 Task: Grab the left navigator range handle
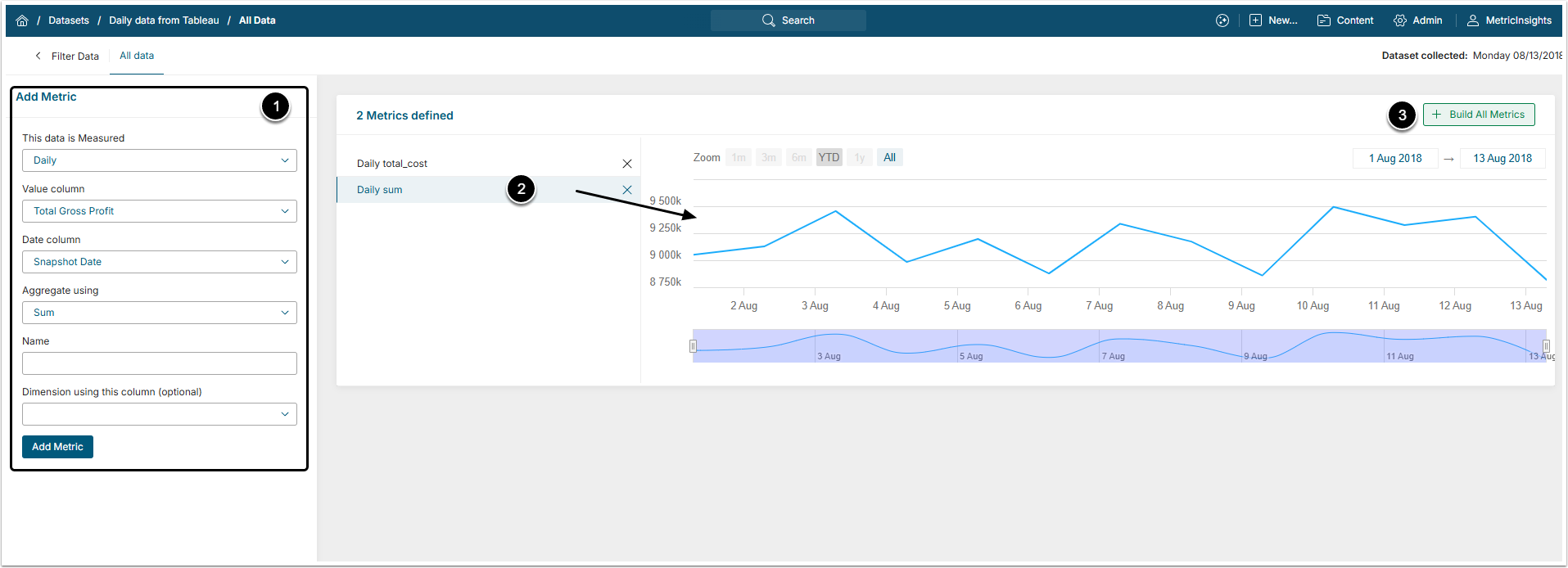tap(693, 346)
